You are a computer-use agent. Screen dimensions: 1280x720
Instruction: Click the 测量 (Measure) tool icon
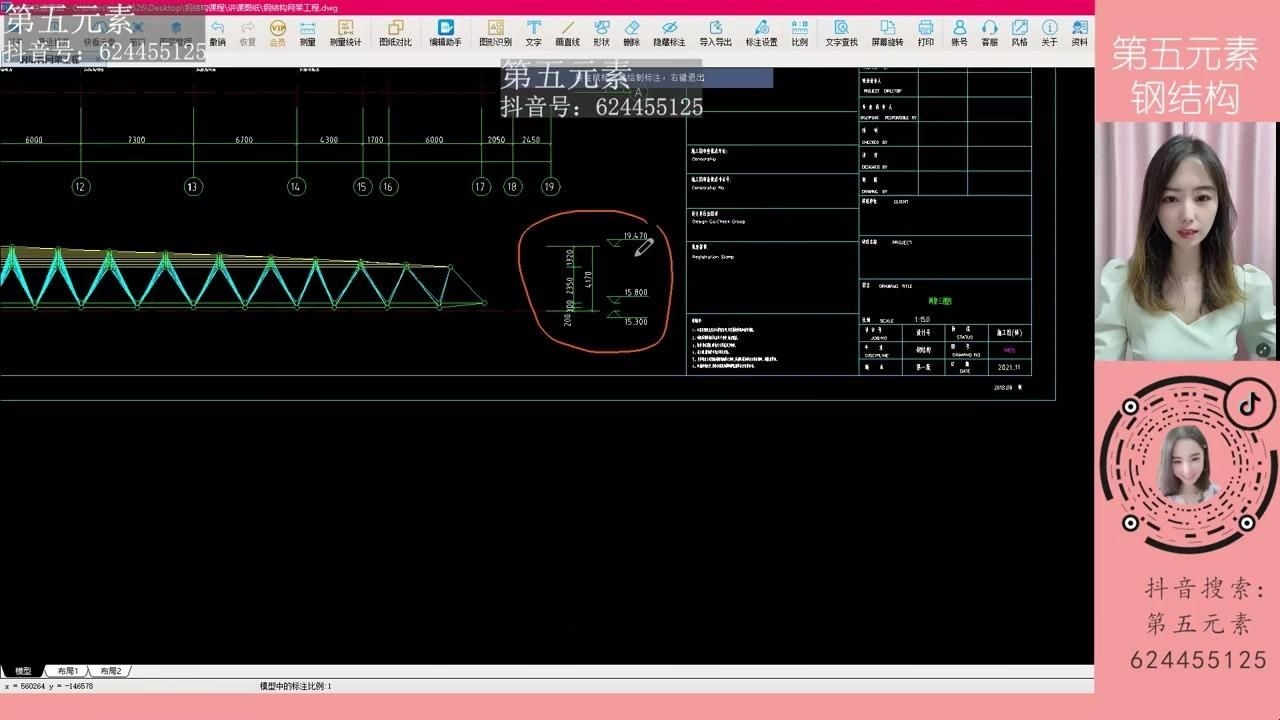(x=307, y=32)
